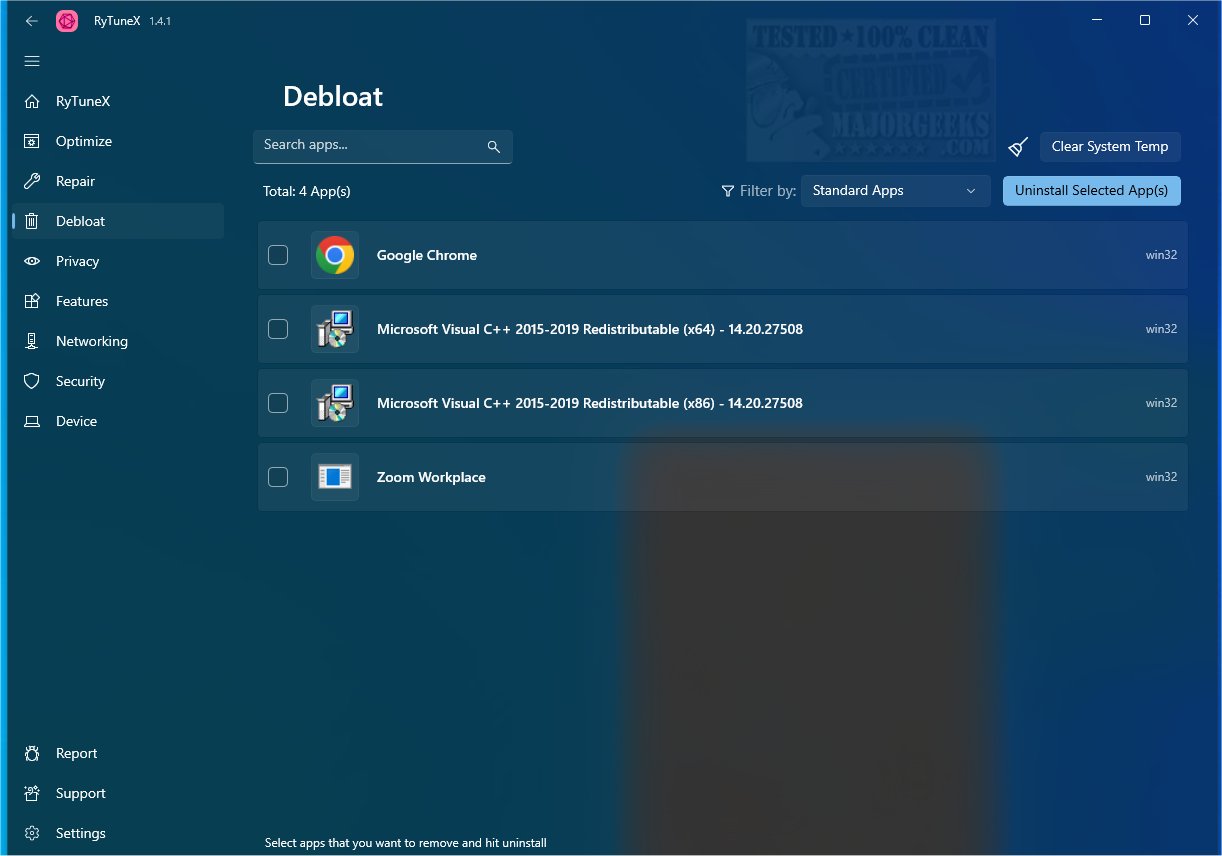1222x856 pixels.
Task: Click the Clear System Temp button
Action: pyautogui.click(x=1110, y=147)
